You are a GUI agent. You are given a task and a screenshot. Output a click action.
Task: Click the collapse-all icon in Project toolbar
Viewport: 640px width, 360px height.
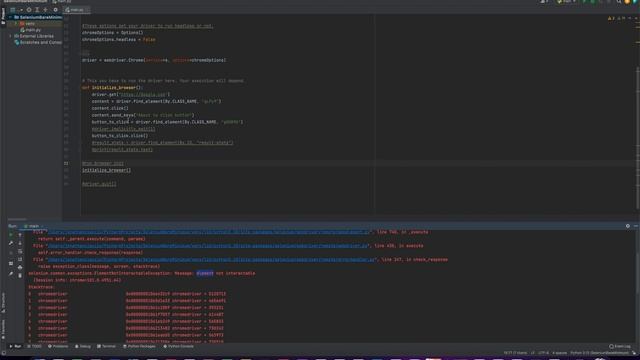coord(46,10)
